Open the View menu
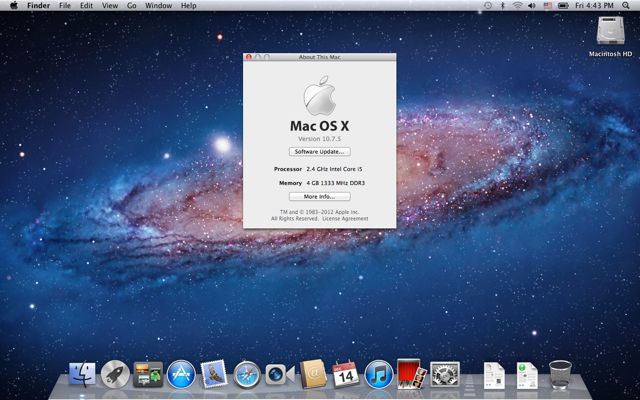 click(110, 5)
